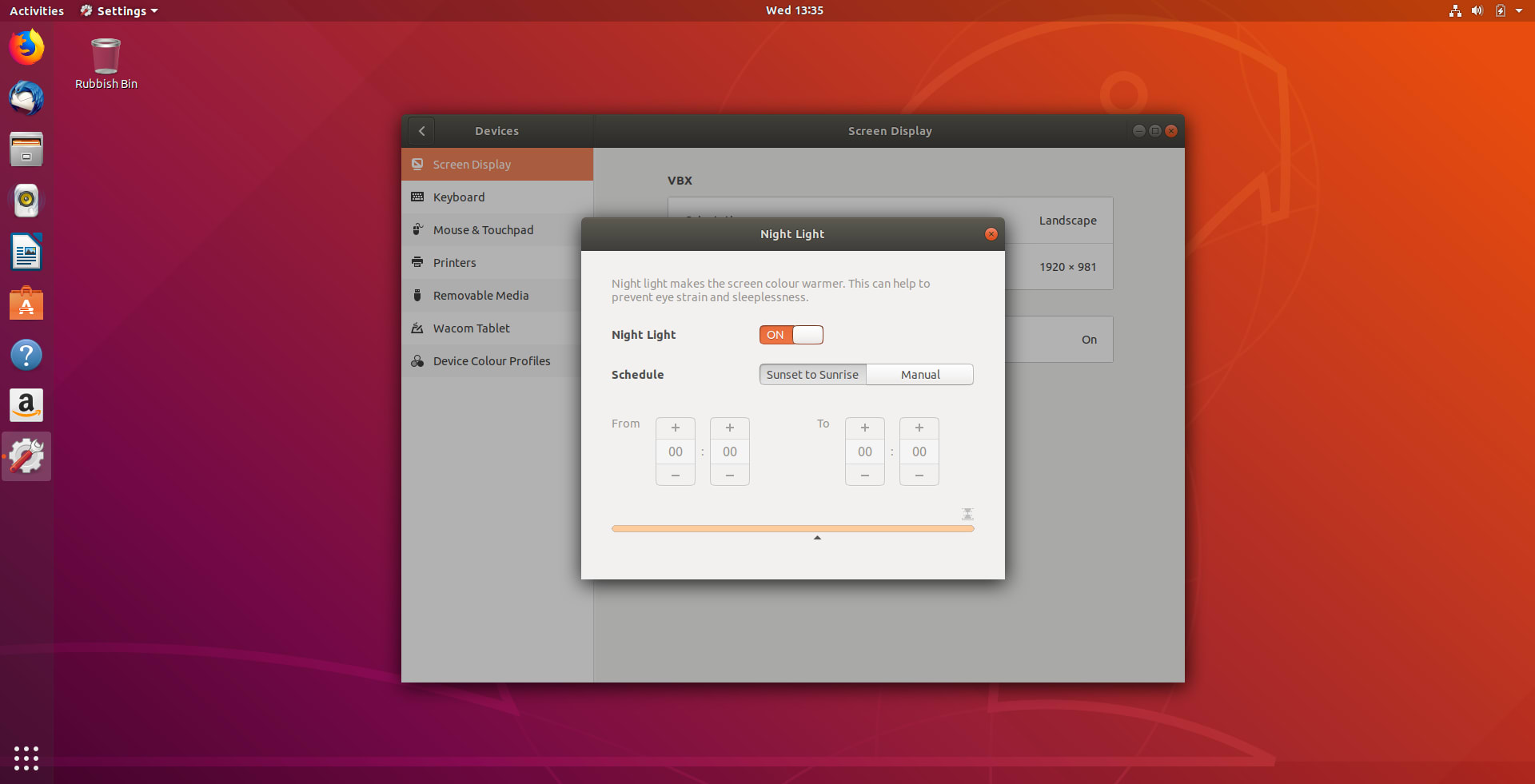The height and width of the screenshot is (784, 1535).
Task: Click Activities in the top bar
Action: pyautogui.click(x=37, y=10)
